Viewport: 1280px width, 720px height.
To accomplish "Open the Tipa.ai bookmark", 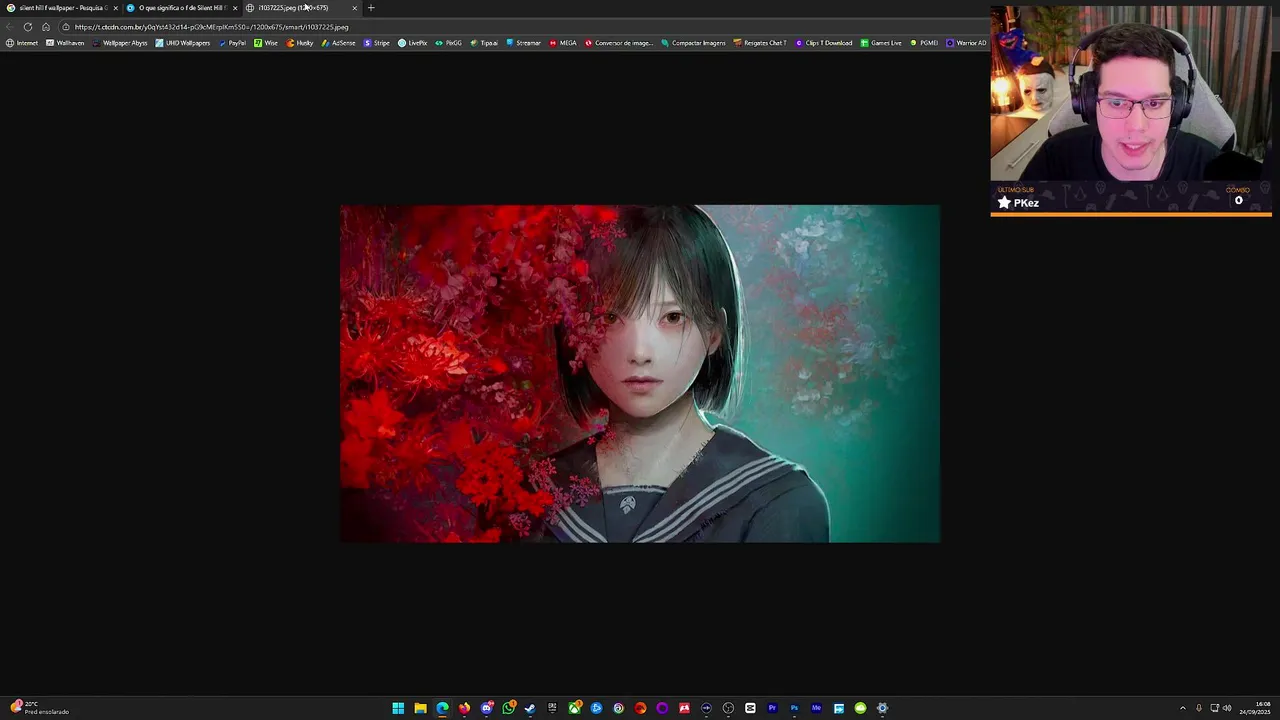I will 484,43.
